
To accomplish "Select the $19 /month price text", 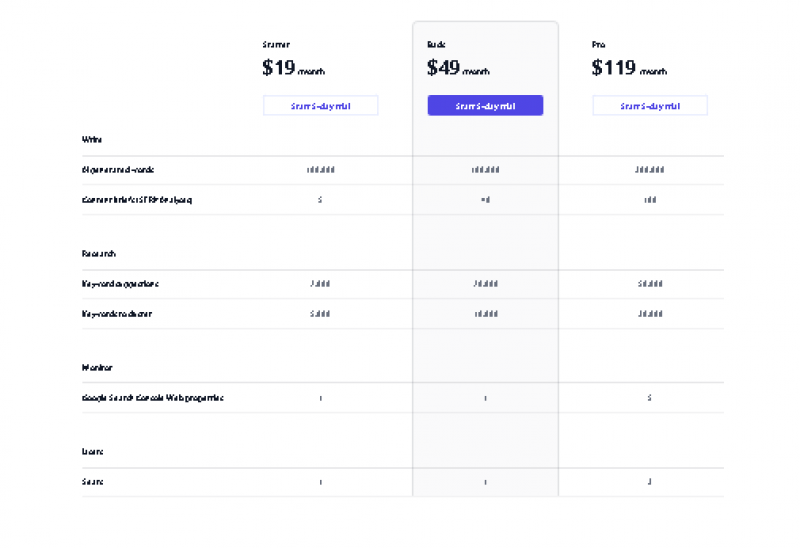I will [293, 68].
